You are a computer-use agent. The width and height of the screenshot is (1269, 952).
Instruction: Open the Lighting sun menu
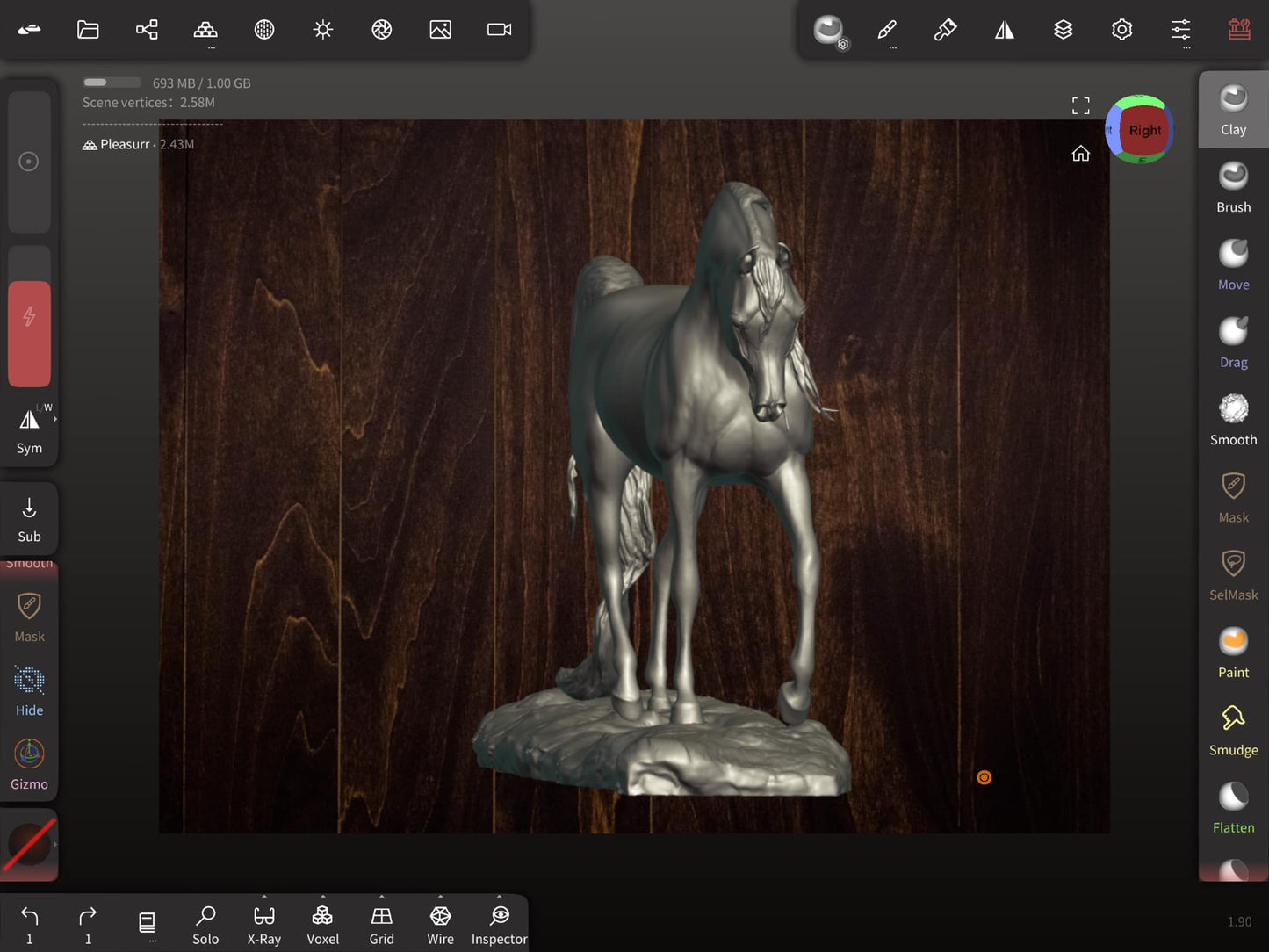pos(323,30)
